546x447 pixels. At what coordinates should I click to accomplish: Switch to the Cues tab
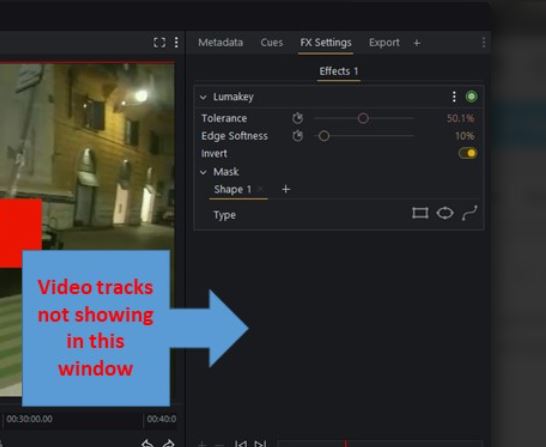[x=272, y=42]
